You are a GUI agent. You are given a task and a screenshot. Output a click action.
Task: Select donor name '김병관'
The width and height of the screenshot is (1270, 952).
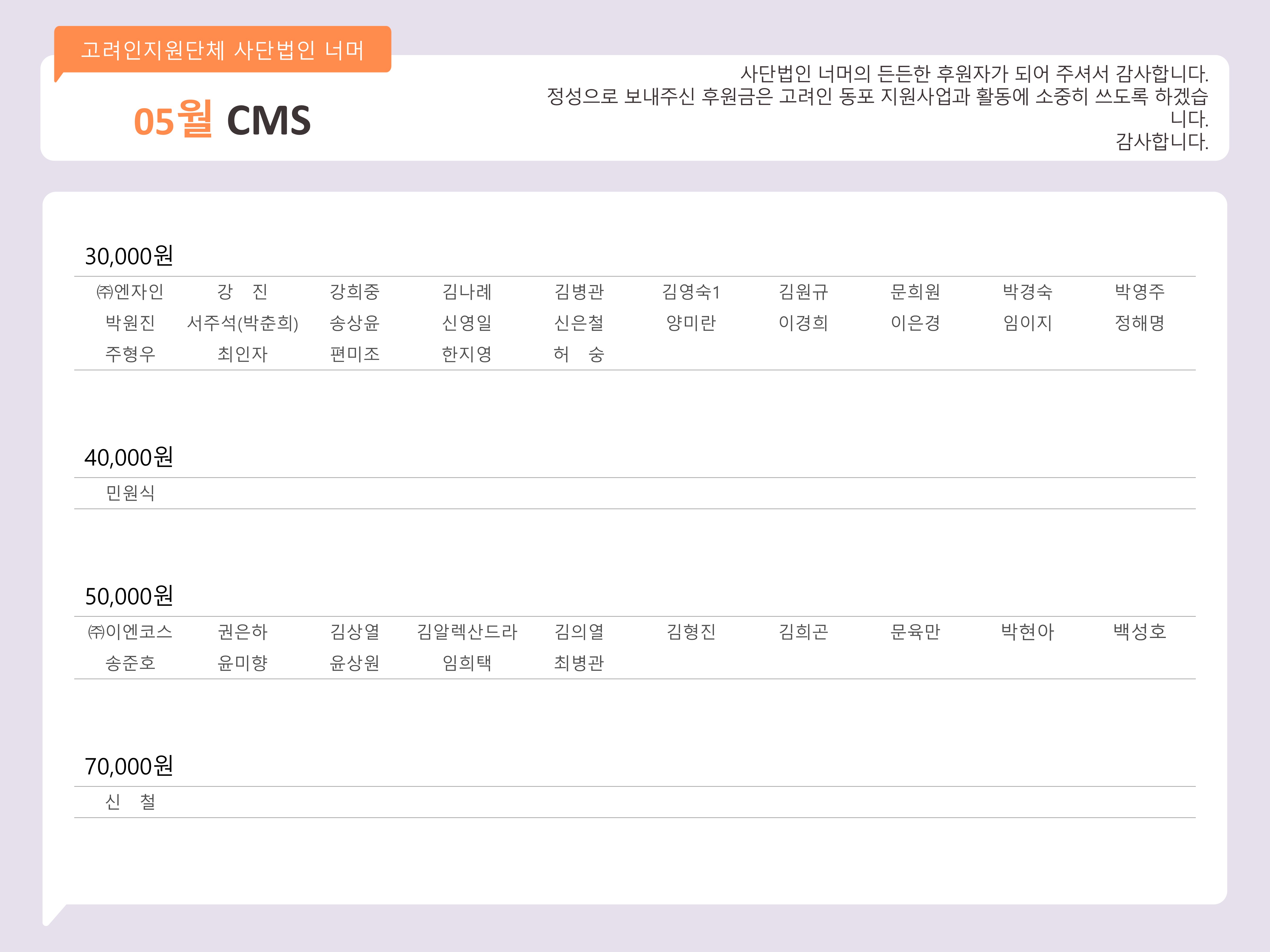(x=579, y=292)
